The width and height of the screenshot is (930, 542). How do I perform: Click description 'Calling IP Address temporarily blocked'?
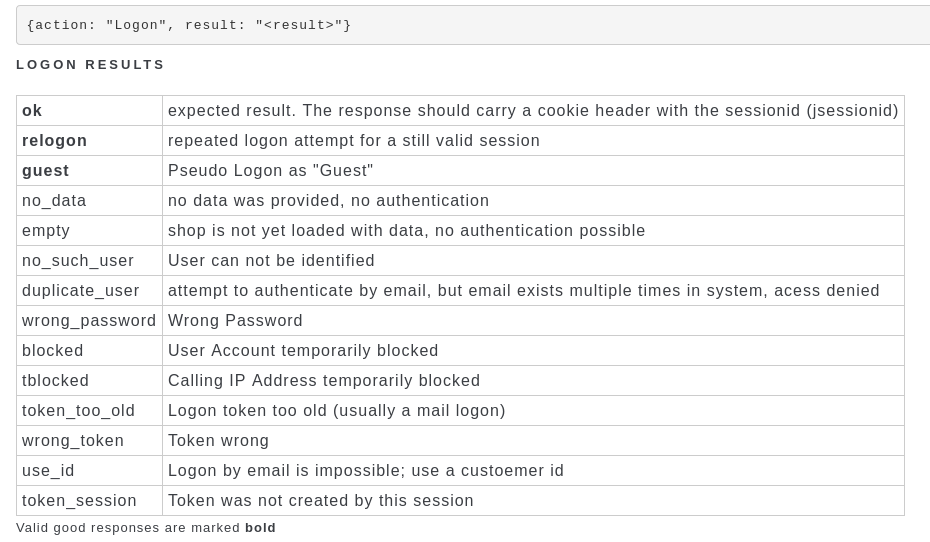[324, 381]
